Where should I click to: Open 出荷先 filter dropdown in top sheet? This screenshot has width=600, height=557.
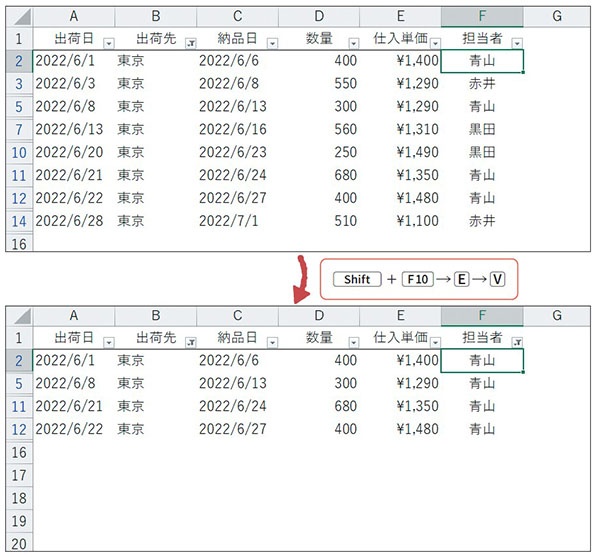coord(191,44)
